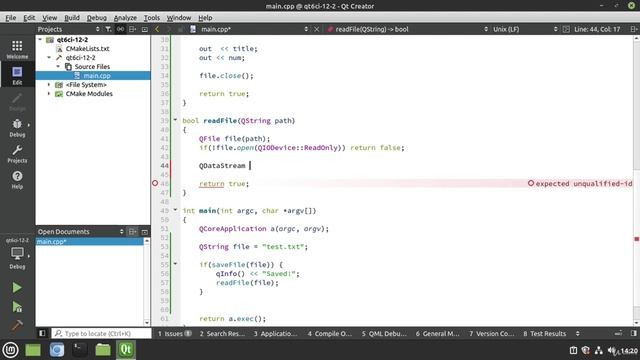Toggle the right sidebar visibility
Viewport: 640px width, 360px height.
point(633,333)
